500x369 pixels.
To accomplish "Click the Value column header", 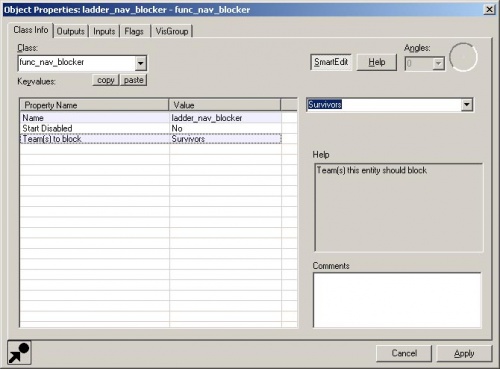I will [225, 105].
